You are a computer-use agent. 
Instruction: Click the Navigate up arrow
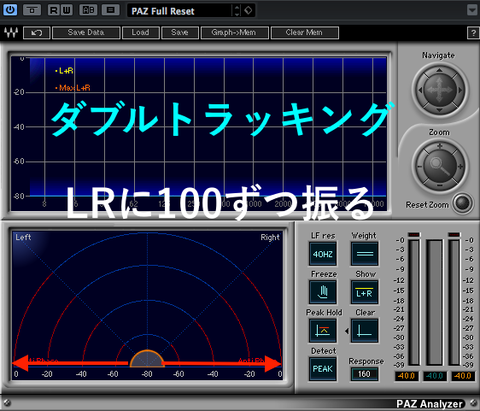click(439, 70)
